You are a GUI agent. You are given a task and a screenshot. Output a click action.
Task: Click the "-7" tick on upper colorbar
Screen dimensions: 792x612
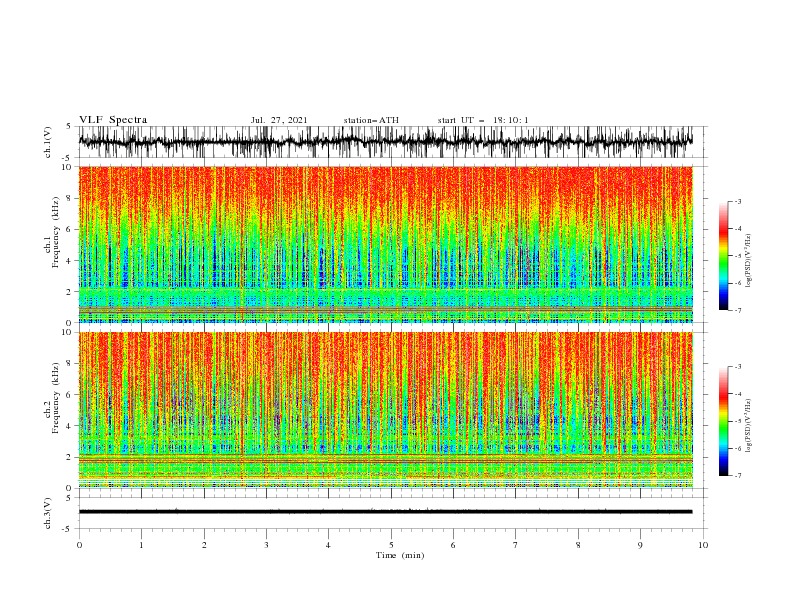coord(738,310)
